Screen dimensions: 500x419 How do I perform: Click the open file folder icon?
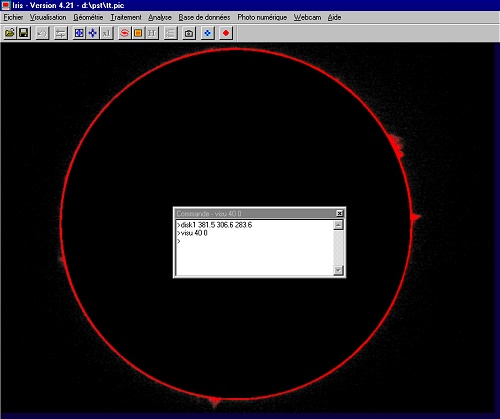pos(10,33)
